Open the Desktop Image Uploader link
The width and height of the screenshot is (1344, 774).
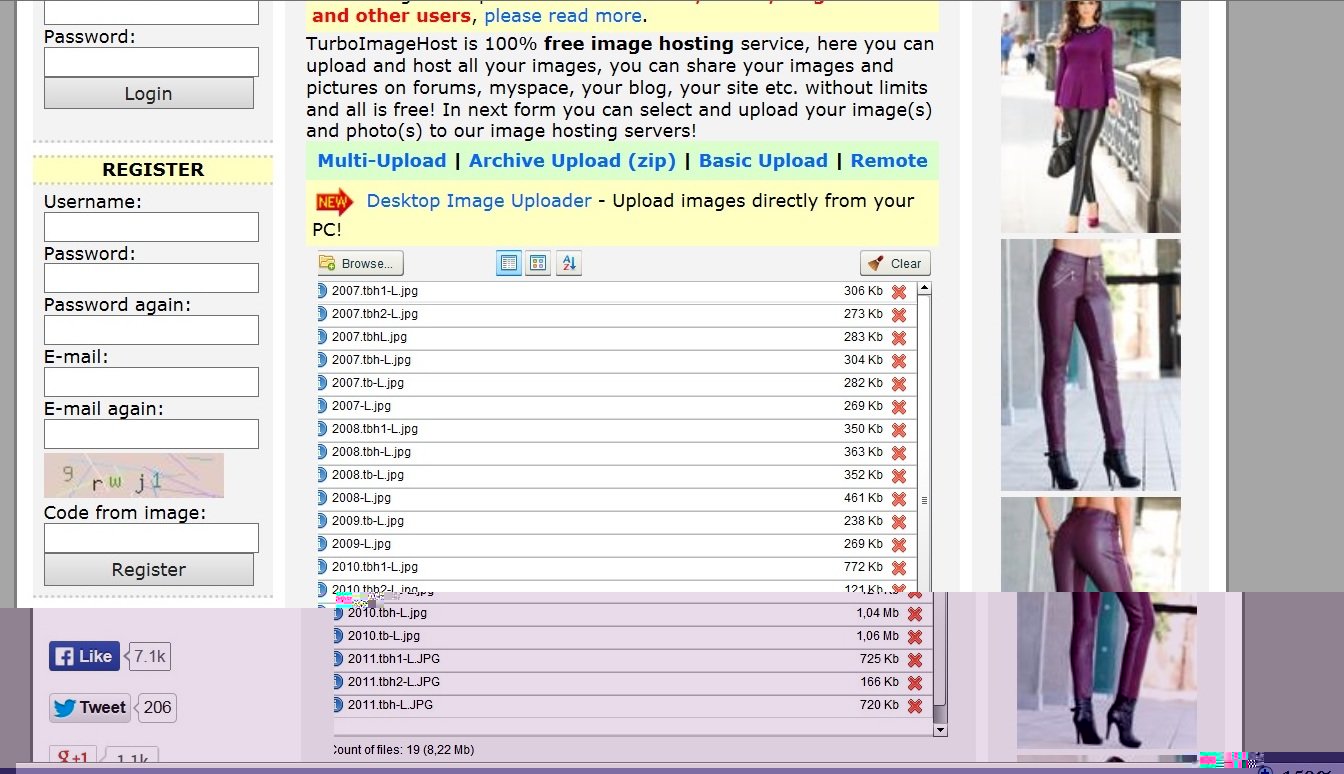coord(478,201)
